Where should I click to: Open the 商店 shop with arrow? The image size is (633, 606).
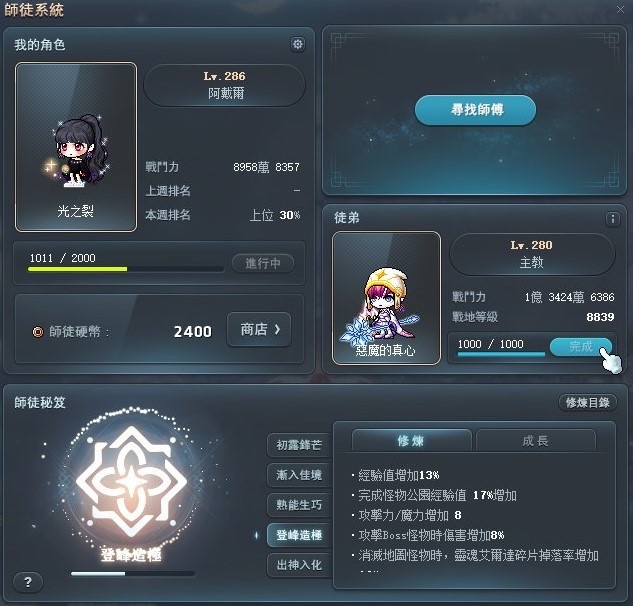tap(259, 329)
